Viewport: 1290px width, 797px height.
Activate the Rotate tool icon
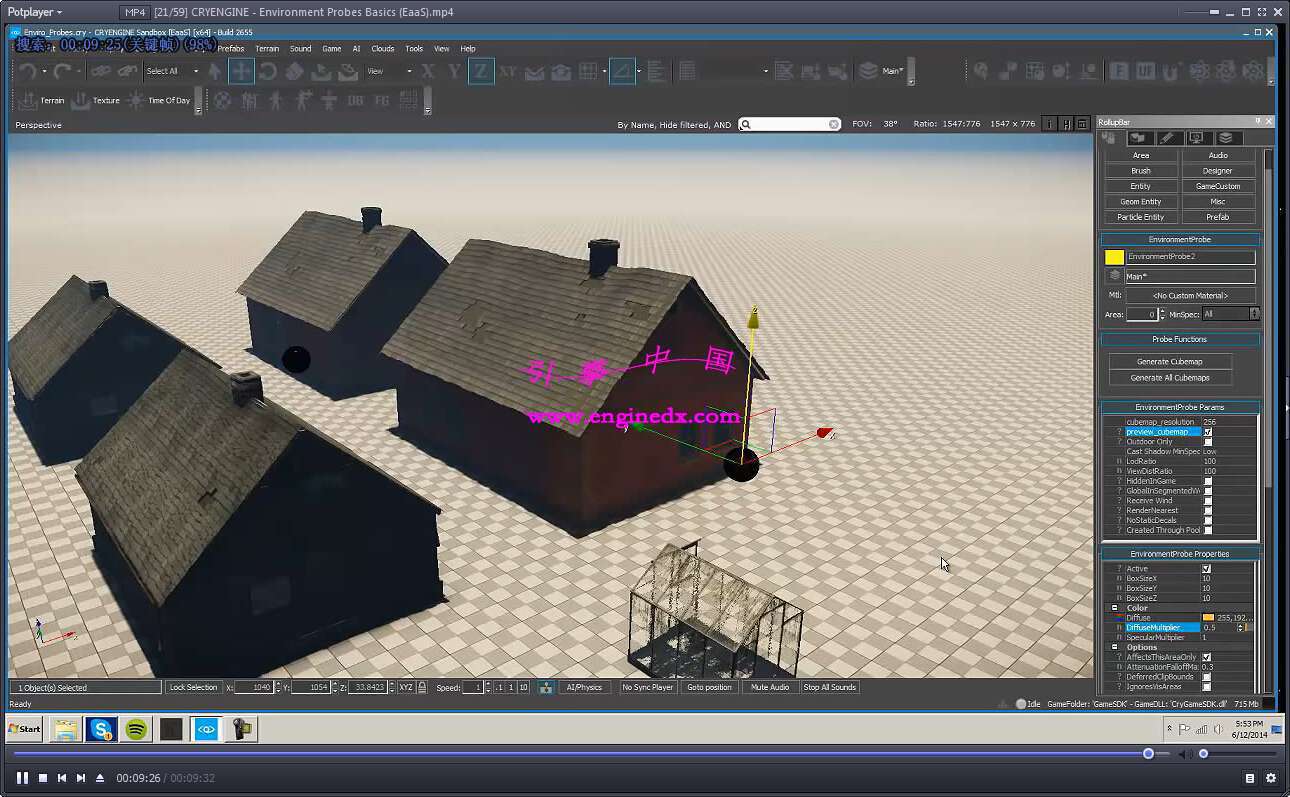(x=268, y=71)
